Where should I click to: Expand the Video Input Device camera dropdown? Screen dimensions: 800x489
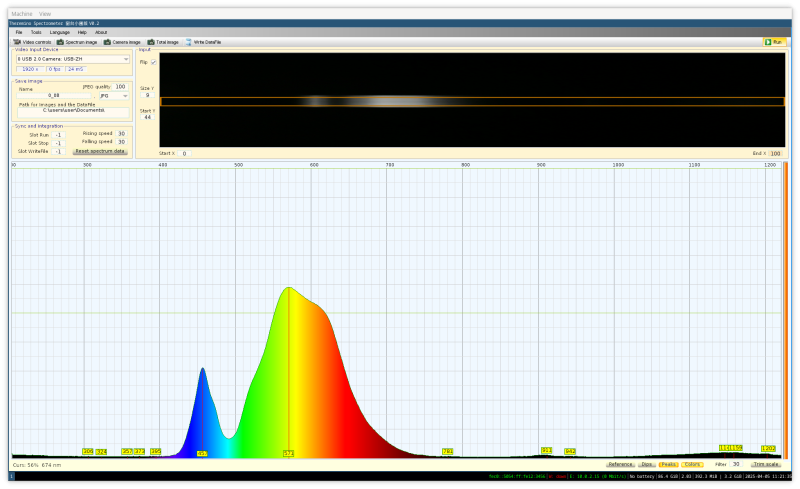tap(72, 59)
